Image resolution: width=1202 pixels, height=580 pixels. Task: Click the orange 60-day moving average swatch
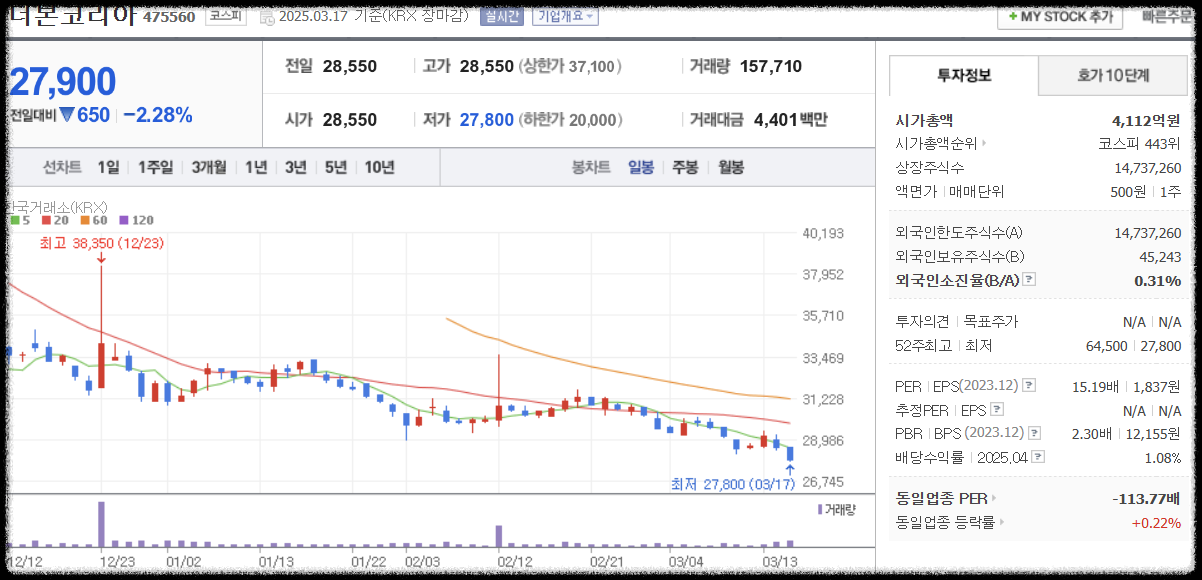[x=86, y=220]
